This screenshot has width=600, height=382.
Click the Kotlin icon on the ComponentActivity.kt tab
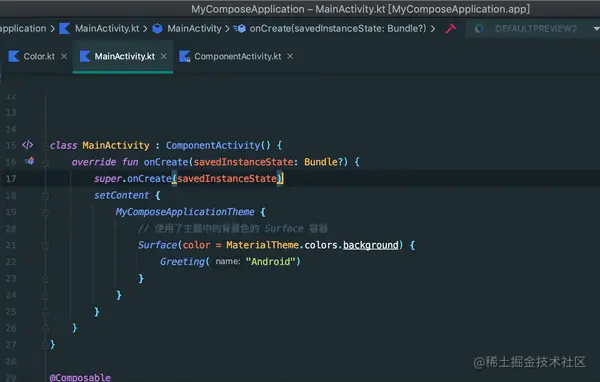pyautogui.click(x=184, y=56)
